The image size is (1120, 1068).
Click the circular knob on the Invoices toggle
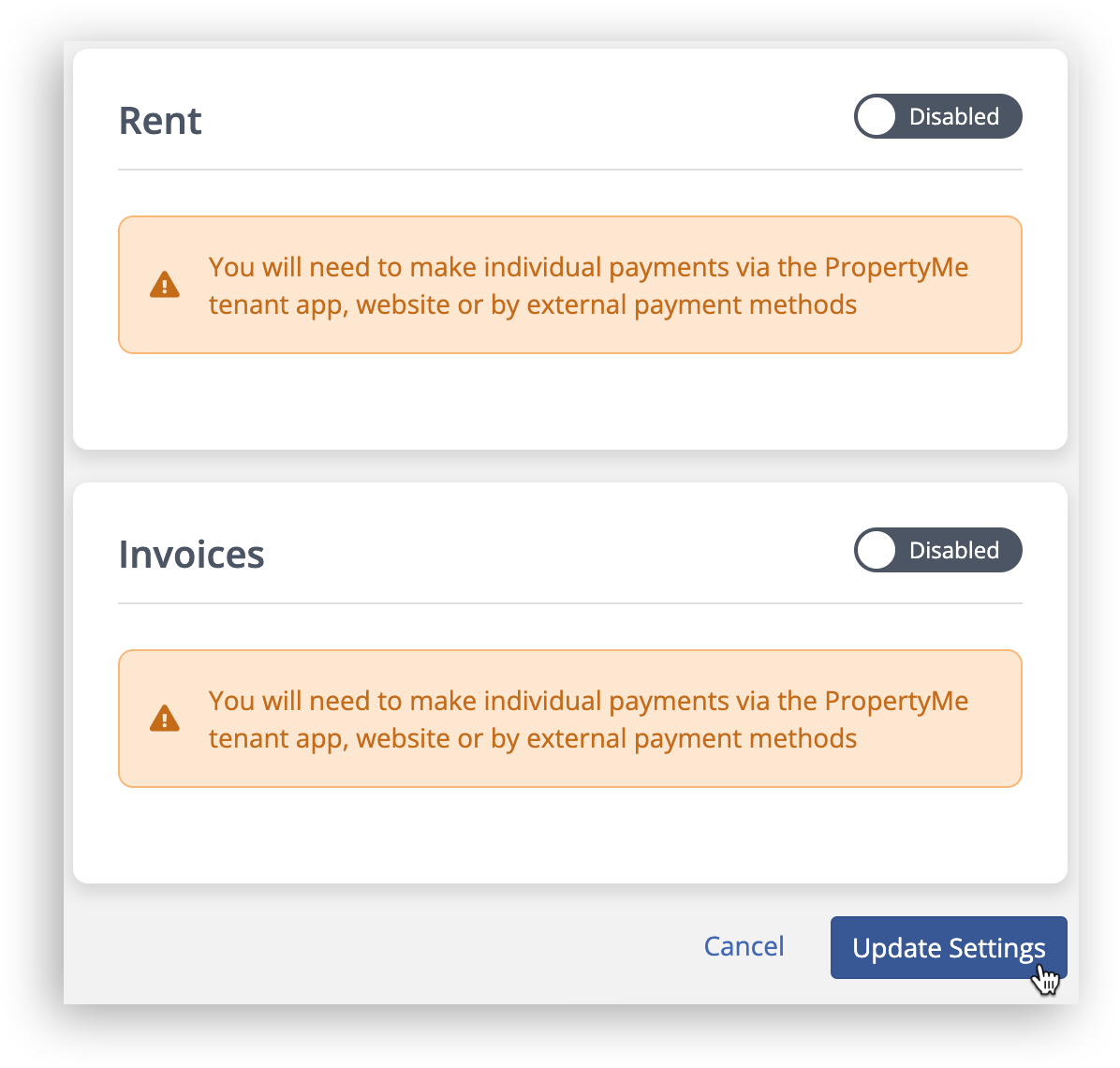pos(877,550)
